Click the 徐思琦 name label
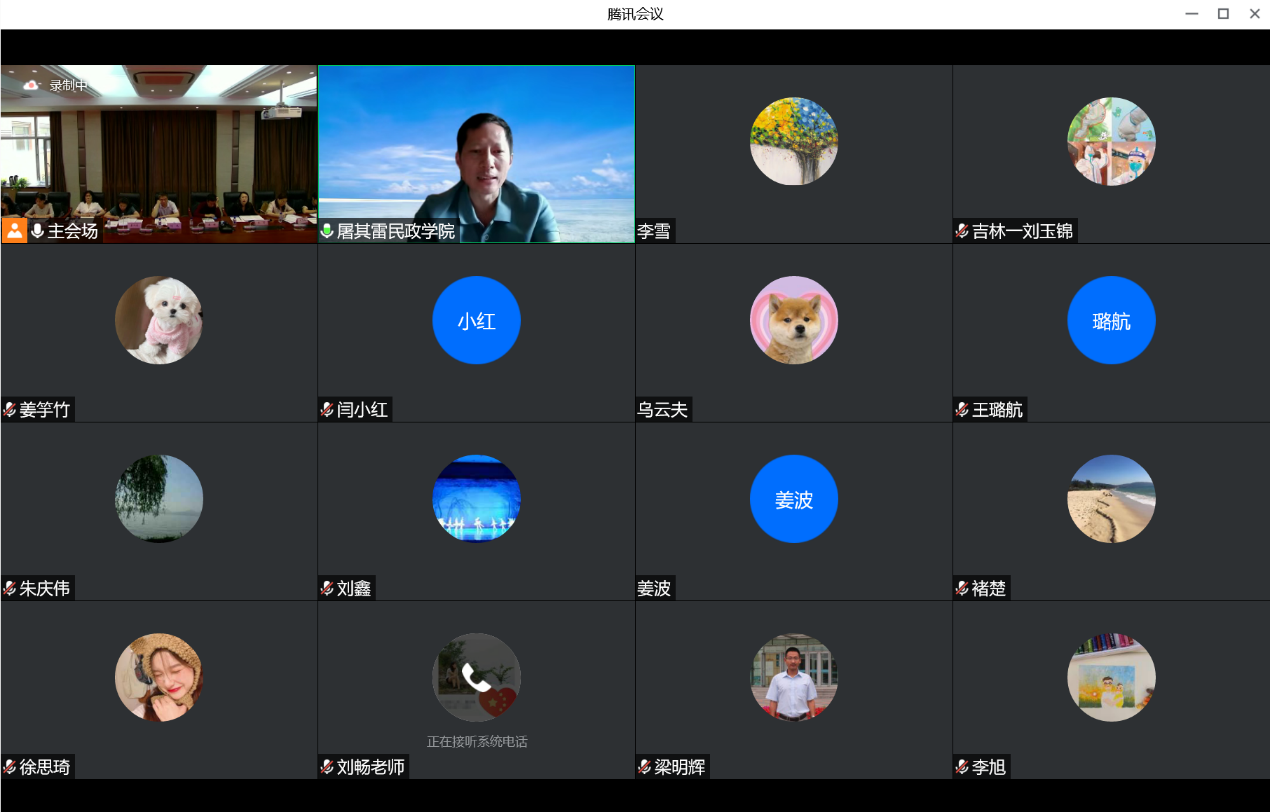The image size is (1270, 812). (45, 768)
